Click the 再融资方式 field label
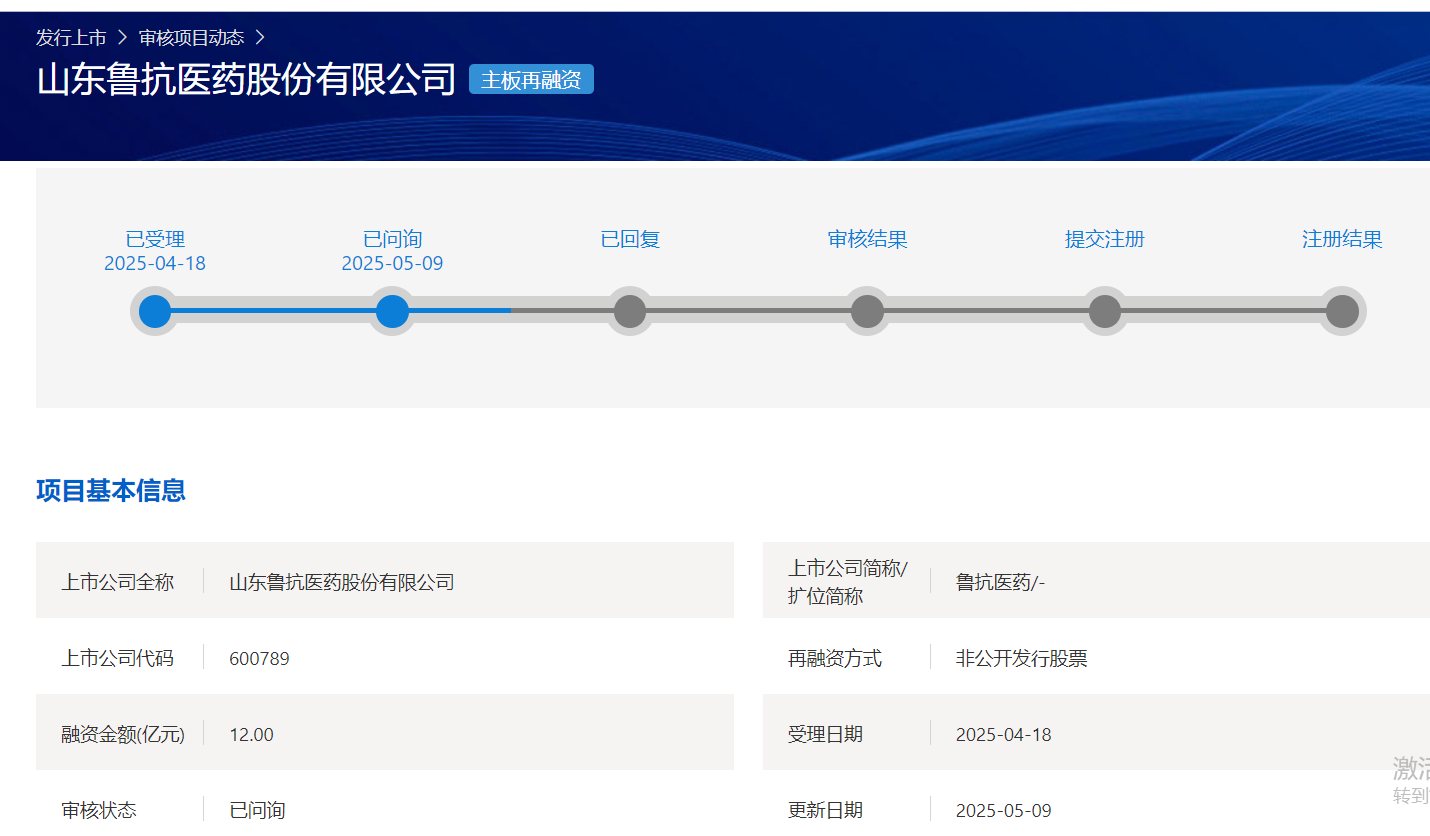The image size is (1430, 836). (835, 658)
